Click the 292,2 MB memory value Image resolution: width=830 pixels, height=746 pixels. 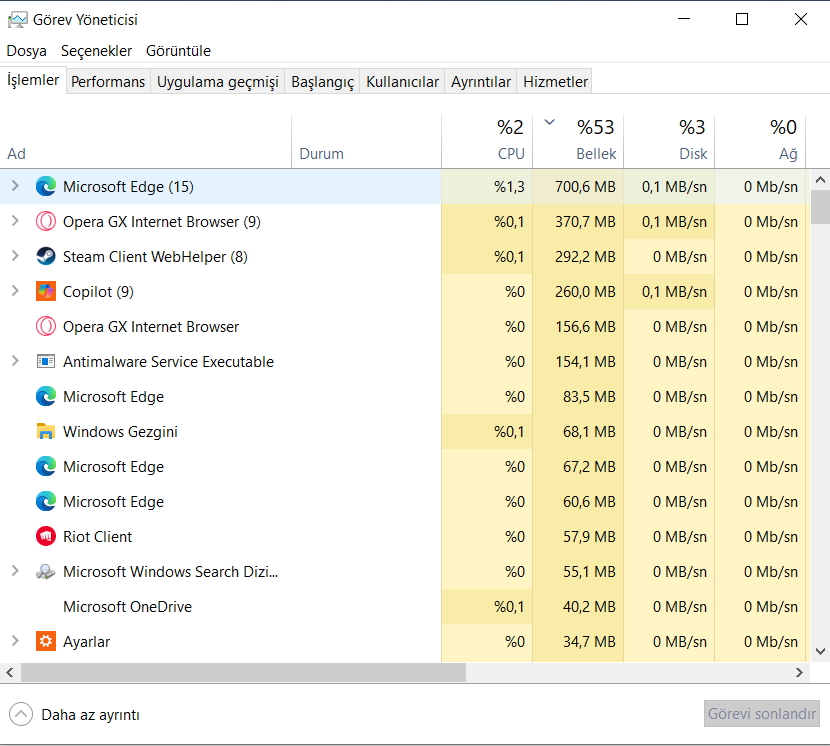(x=585, y=256)
